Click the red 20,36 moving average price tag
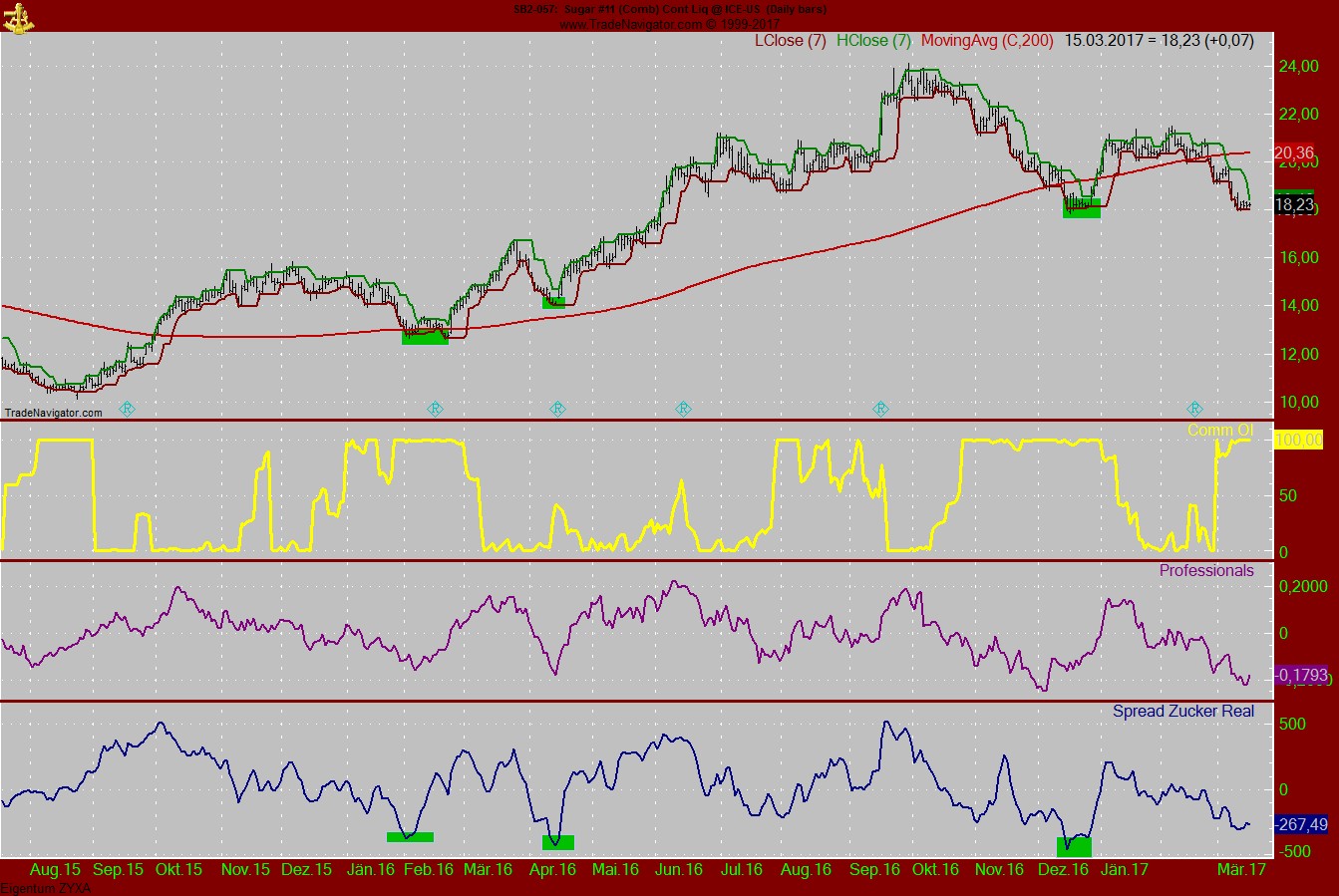Image resolution: width=1339 pixels, height=896 pixels. 1294,153
